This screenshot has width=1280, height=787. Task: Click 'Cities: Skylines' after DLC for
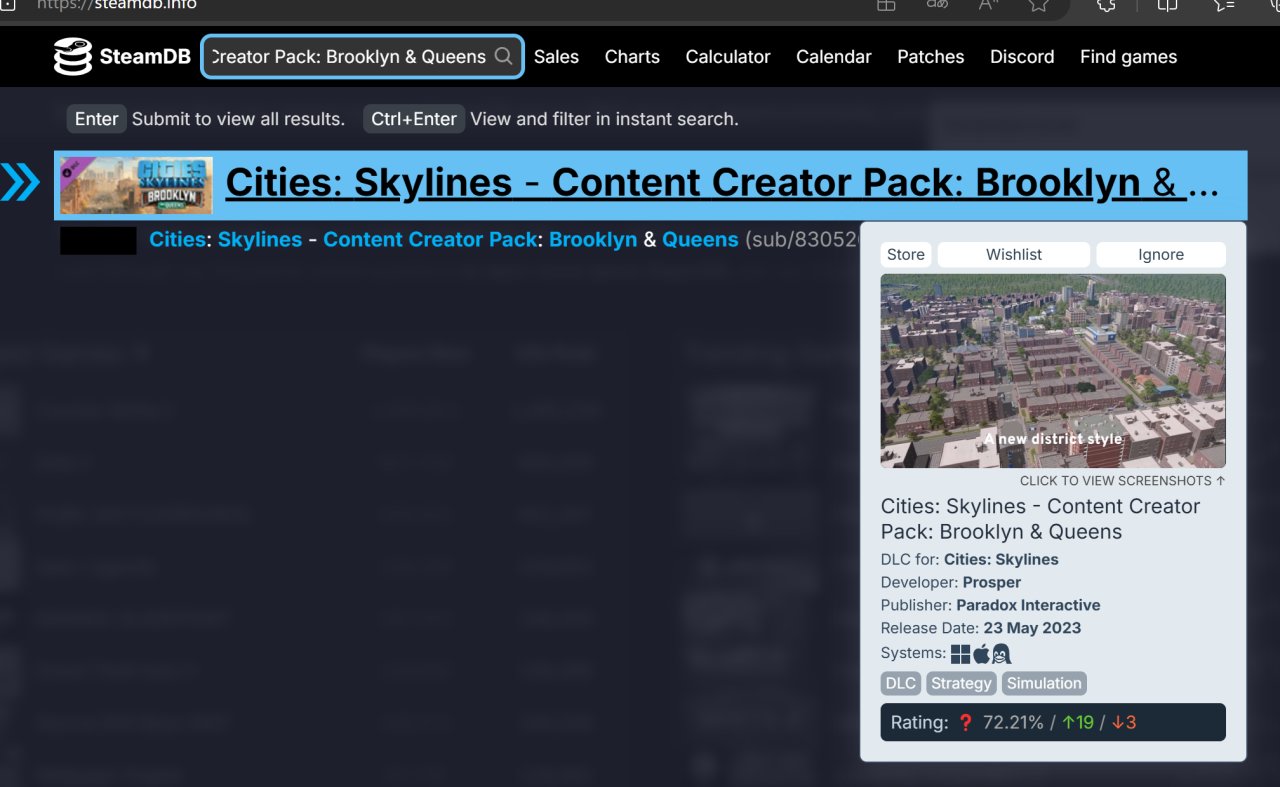tap(1001, 560)
